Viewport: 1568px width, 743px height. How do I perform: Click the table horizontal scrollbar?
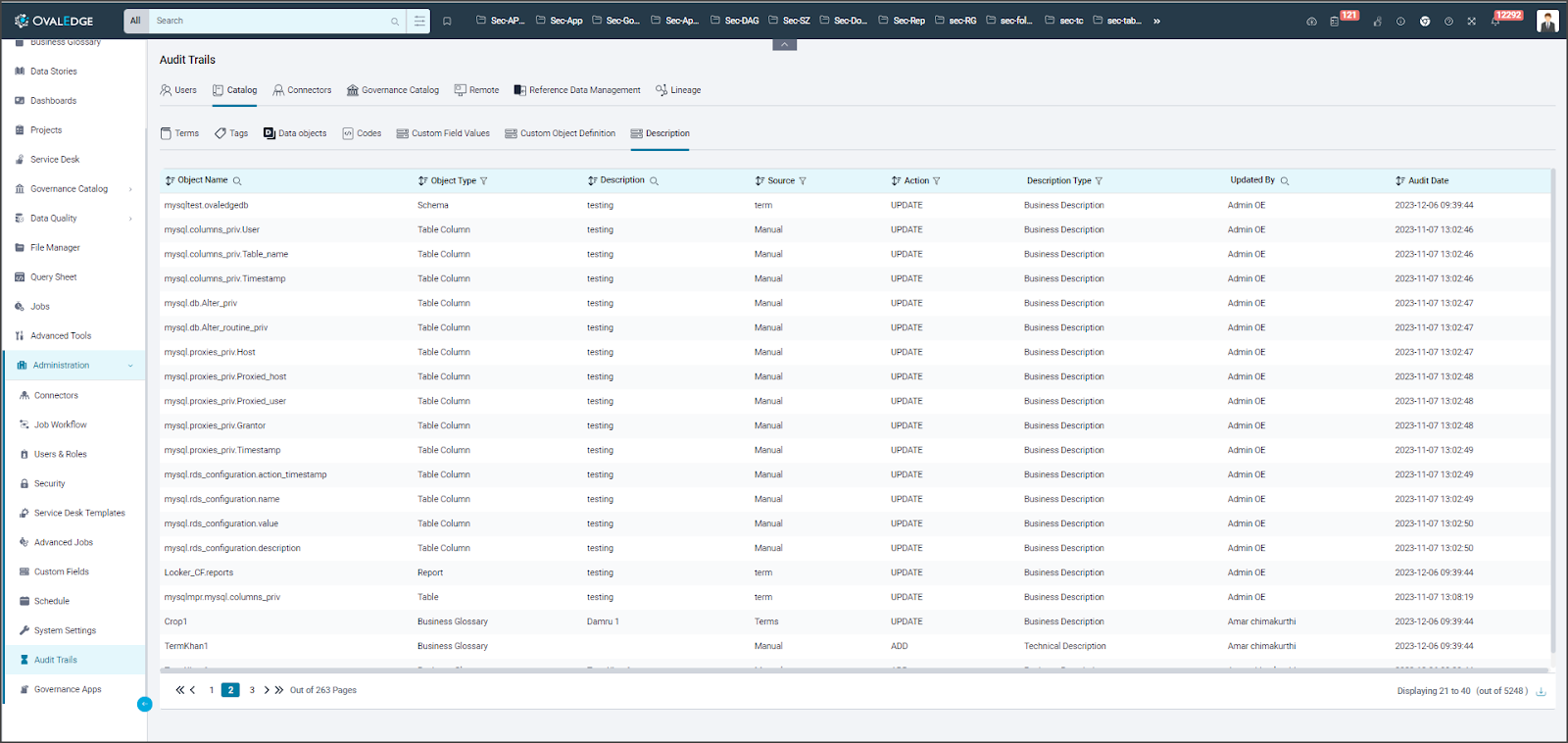point(853,671)
